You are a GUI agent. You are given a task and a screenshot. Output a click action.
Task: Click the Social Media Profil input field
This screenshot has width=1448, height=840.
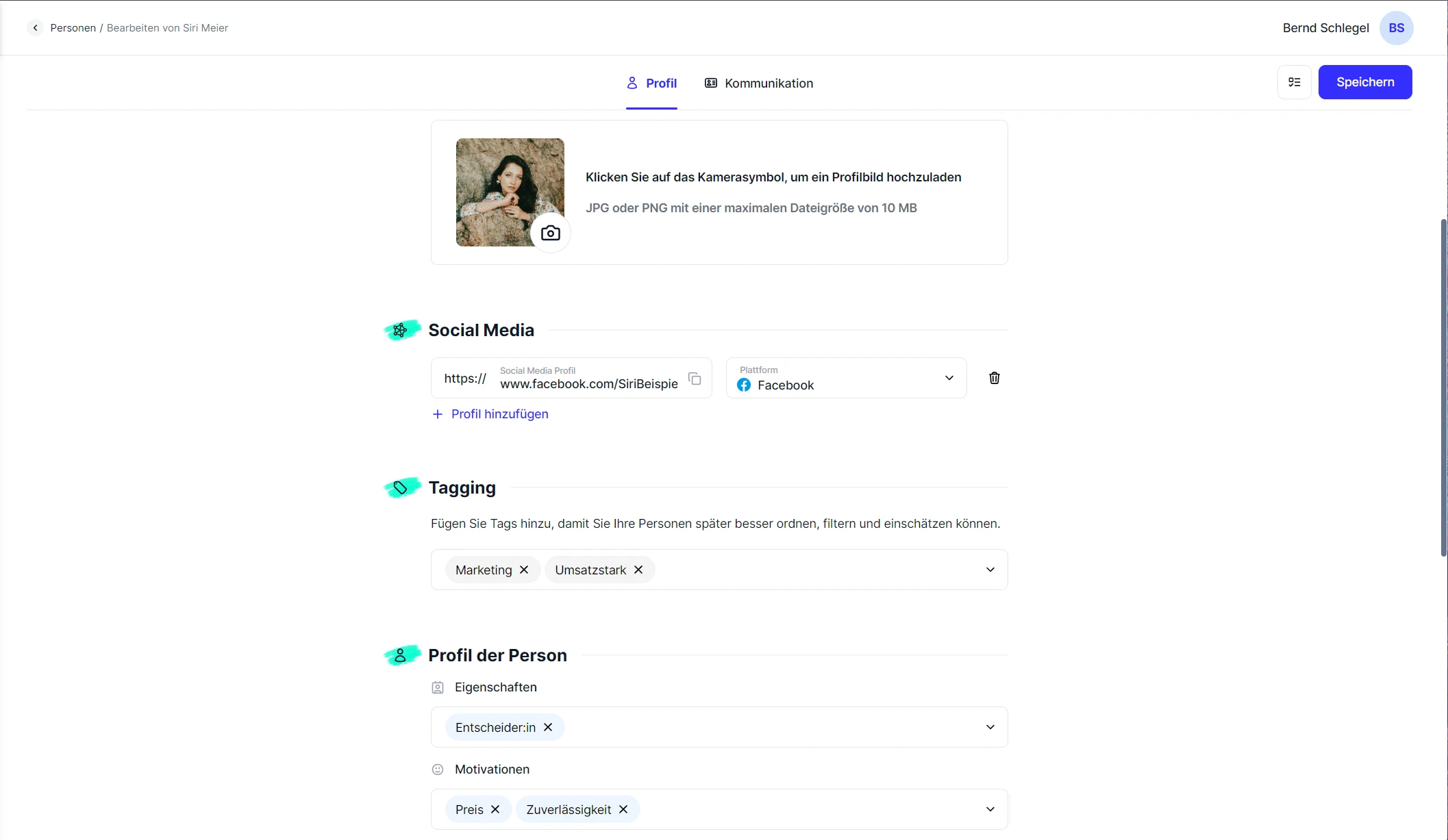pos(589,383)
